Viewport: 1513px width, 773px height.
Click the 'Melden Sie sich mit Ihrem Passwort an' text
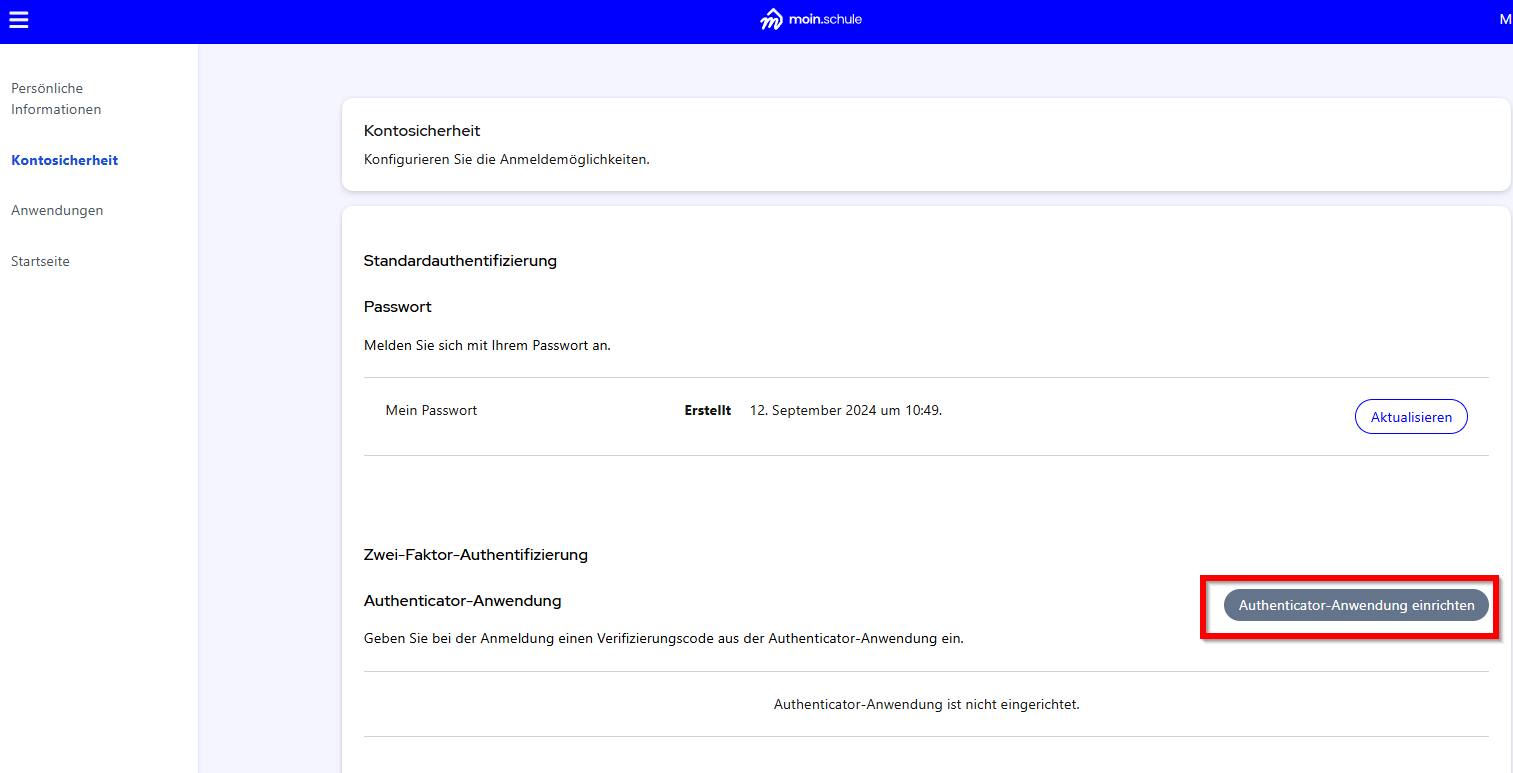tap(487, 345)
